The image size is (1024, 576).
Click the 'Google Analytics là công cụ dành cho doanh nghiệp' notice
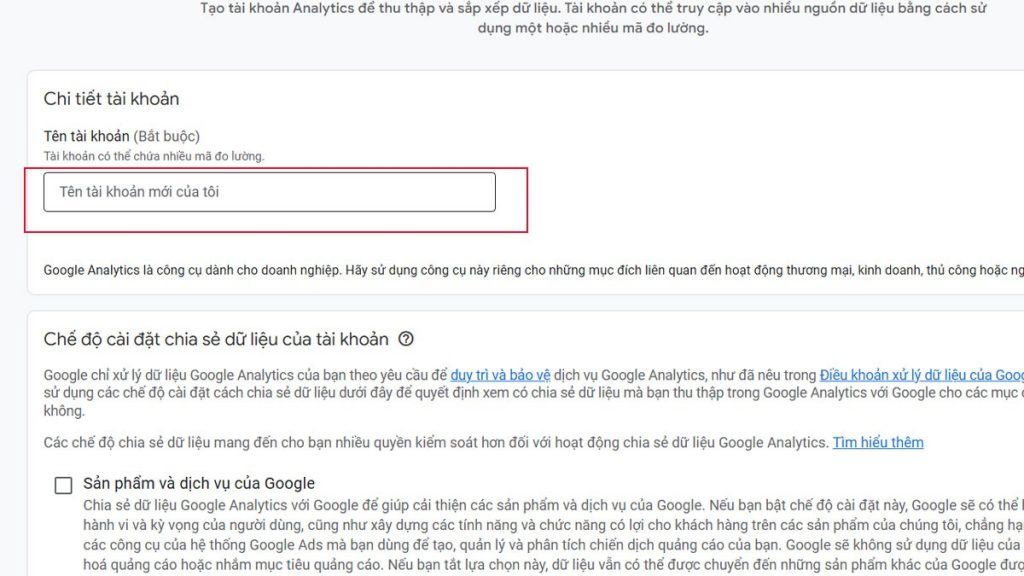[x=534, y=270]
